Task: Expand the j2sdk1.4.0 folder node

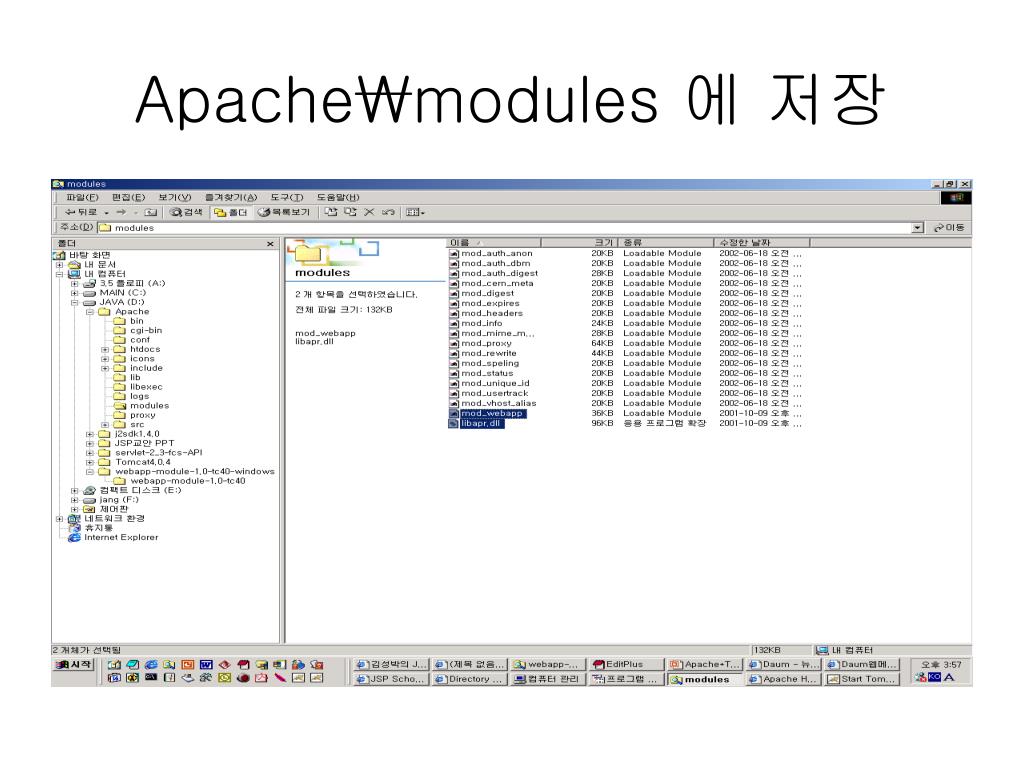Action: click(x=89, y=434)
